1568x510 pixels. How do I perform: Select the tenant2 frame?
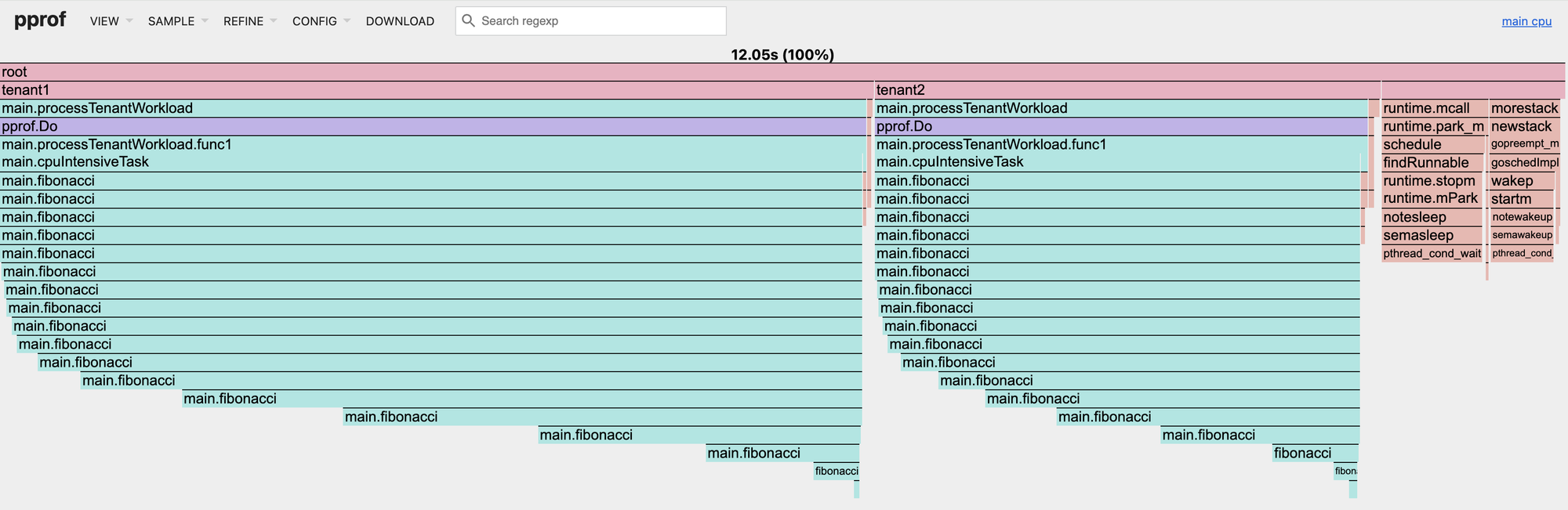[1127, 90]
